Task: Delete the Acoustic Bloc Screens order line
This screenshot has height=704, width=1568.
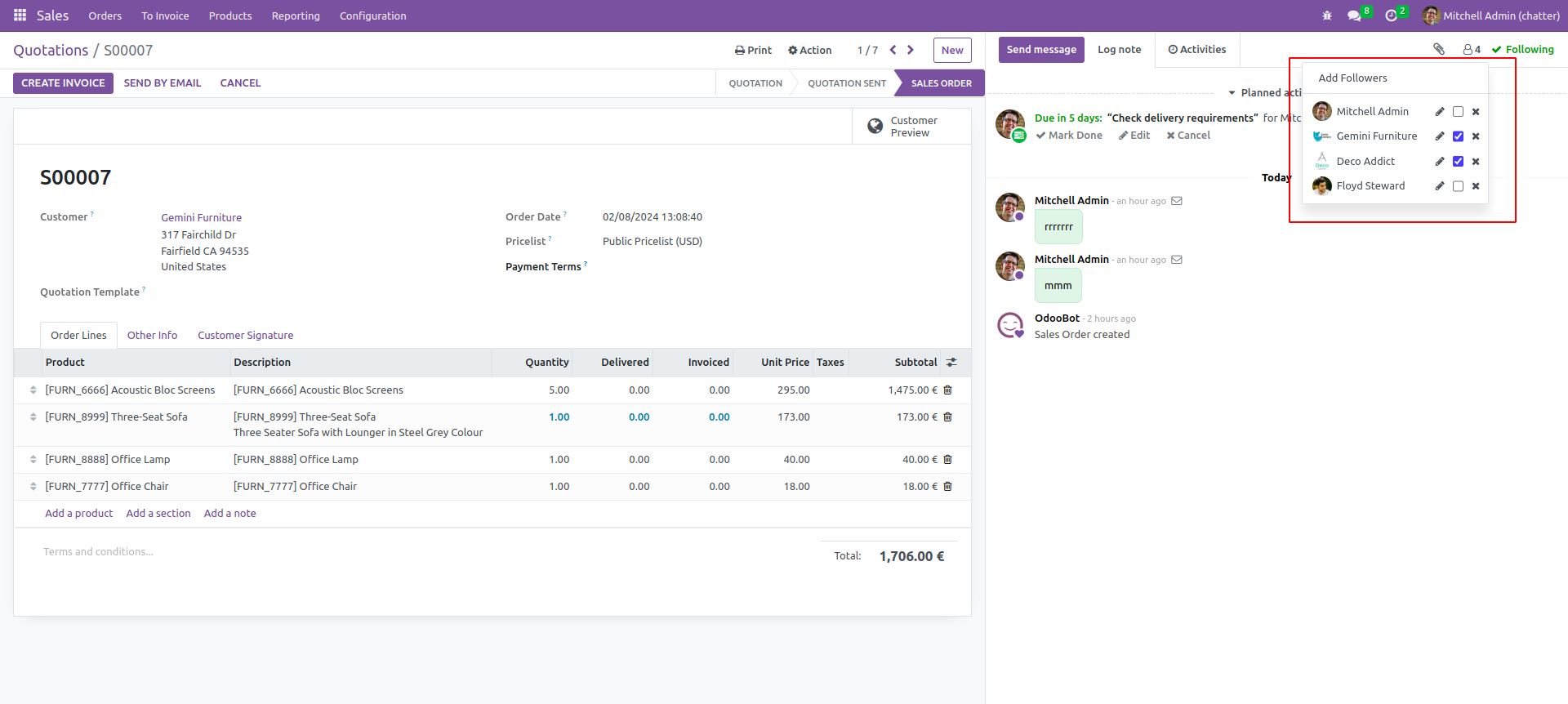Action: pyautogui.click(x=948, y=390)
